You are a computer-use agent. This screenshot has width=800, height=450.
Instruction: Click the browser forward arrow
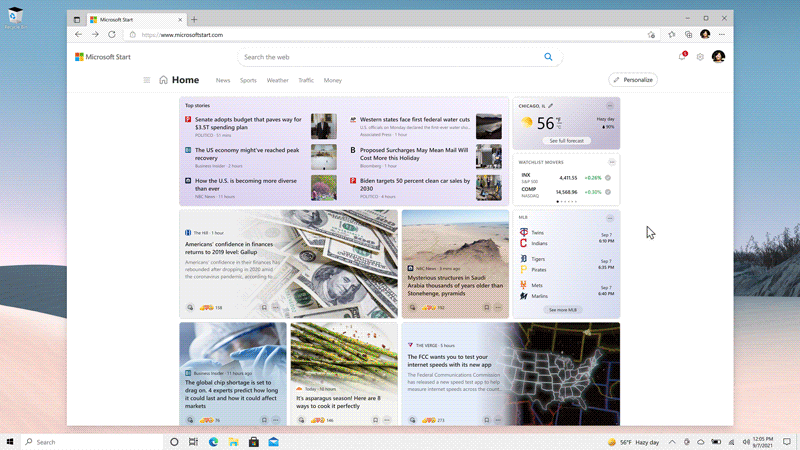tap(95, 35)
